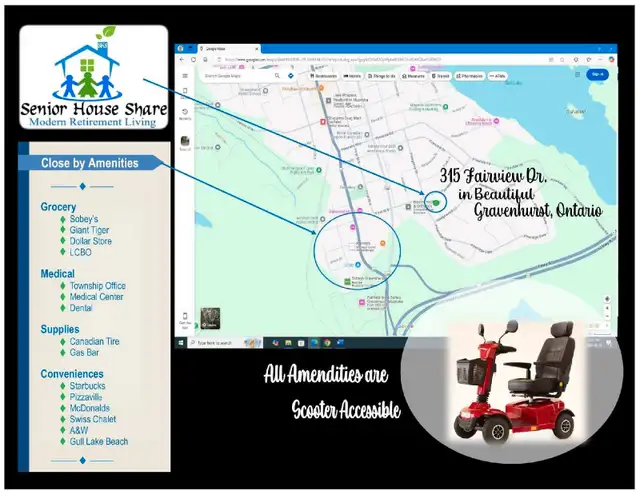Click the Conveniences heading
The width and height of the screenshot is (640, 494).
click(72, 374)
